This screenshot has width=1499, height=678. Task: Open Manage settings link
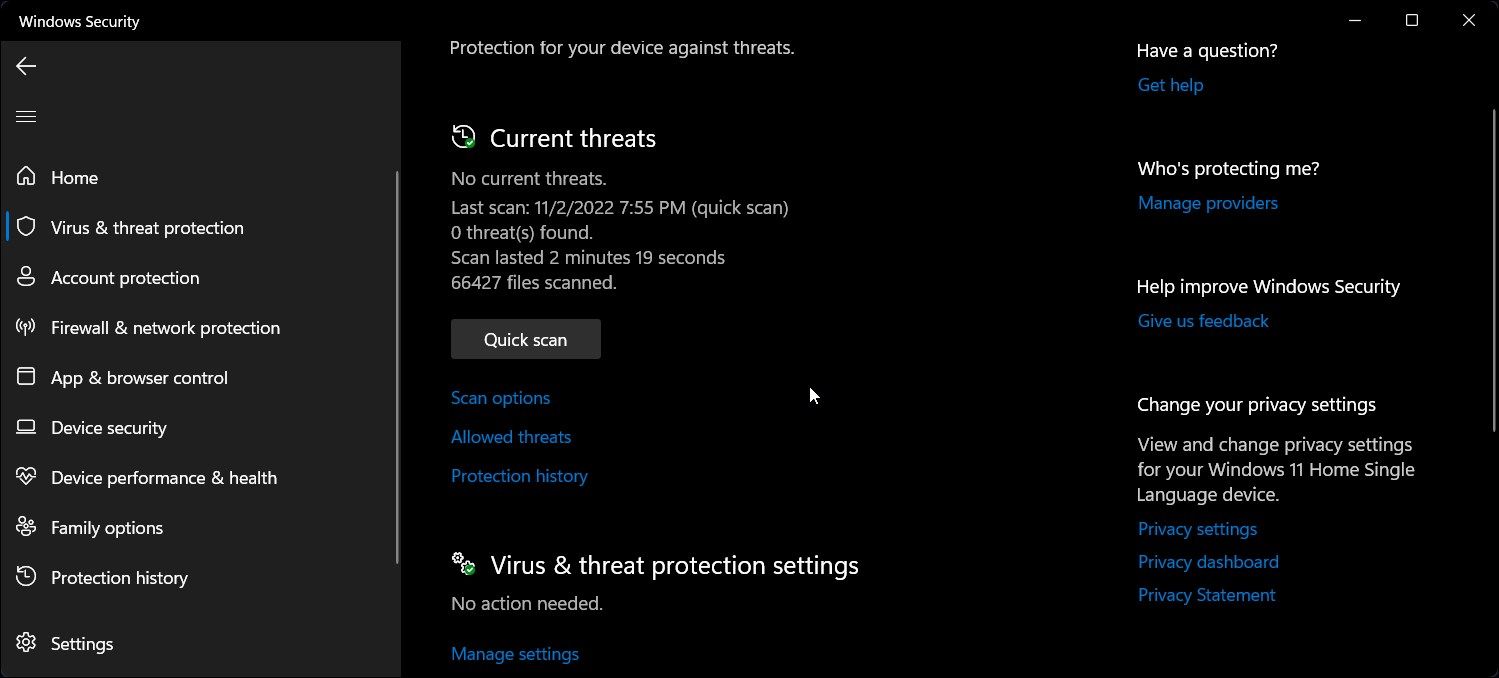514,654
